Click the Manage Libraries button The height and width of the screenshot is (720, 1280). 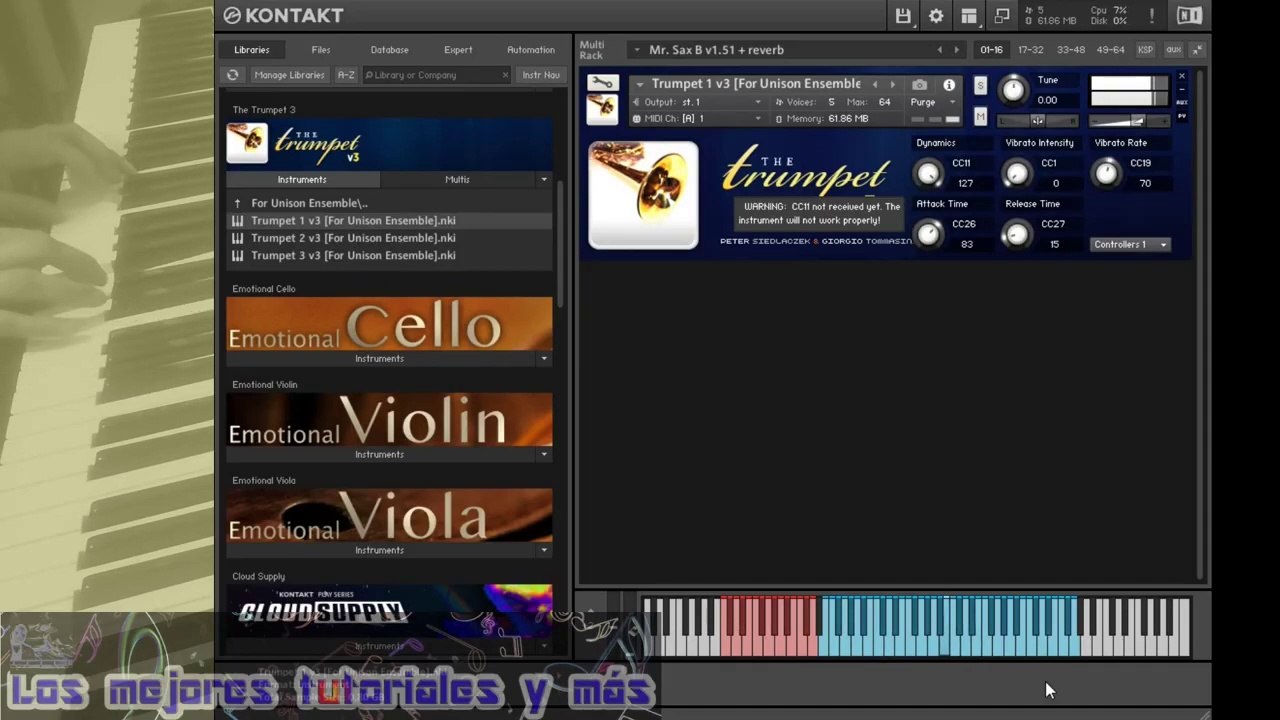[x=289, y=75]
